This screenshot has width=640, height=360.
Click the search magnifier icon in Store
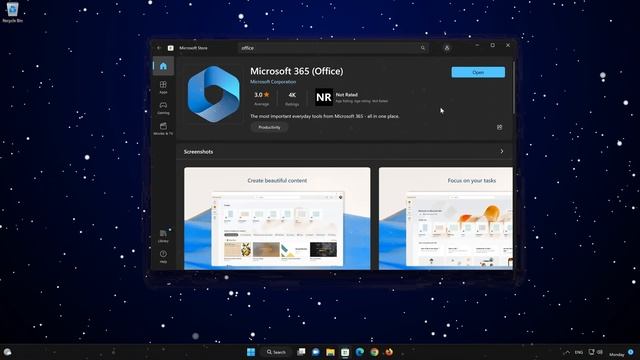(x=423, y=48)
